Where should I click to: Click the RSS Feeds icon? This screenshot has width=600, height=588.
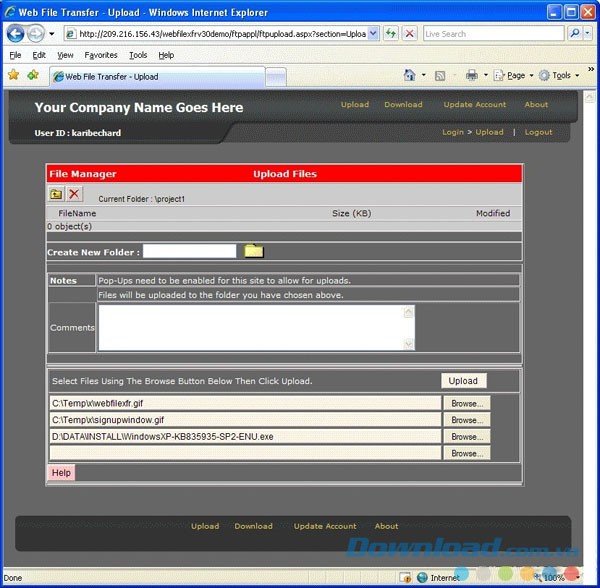[x=440, y=76]
